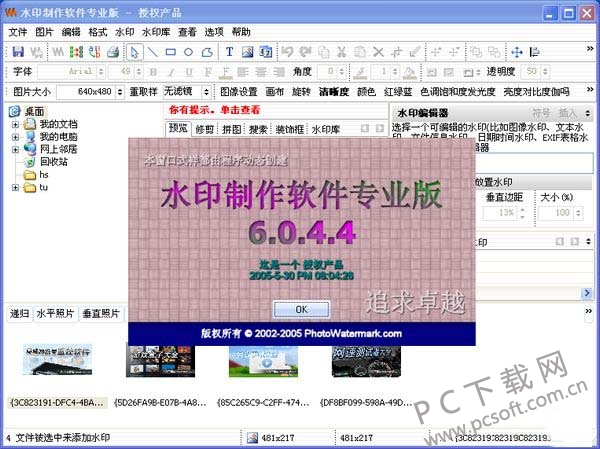
Task: Choose the rectangle shape tool
Action: point(170,52)
